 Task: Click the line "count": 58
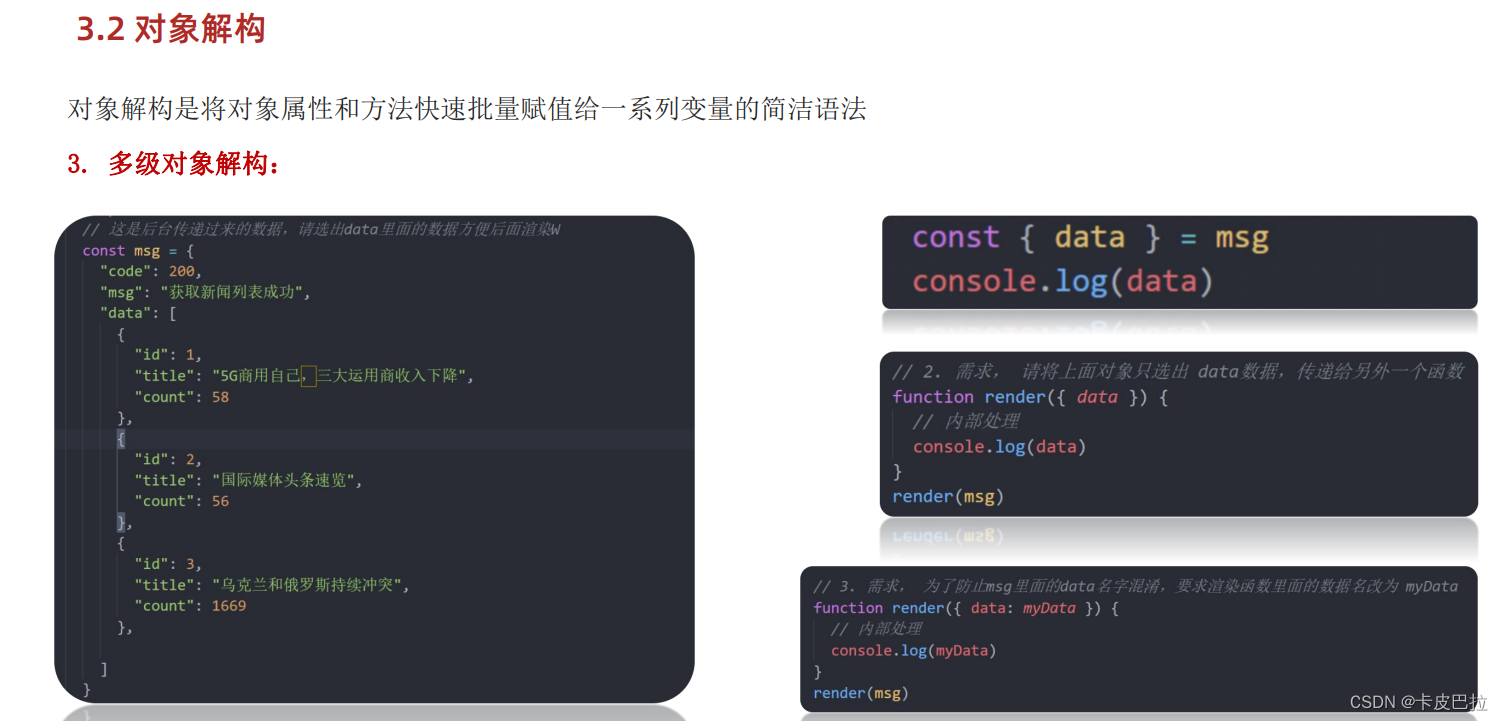tap(181, 397)
